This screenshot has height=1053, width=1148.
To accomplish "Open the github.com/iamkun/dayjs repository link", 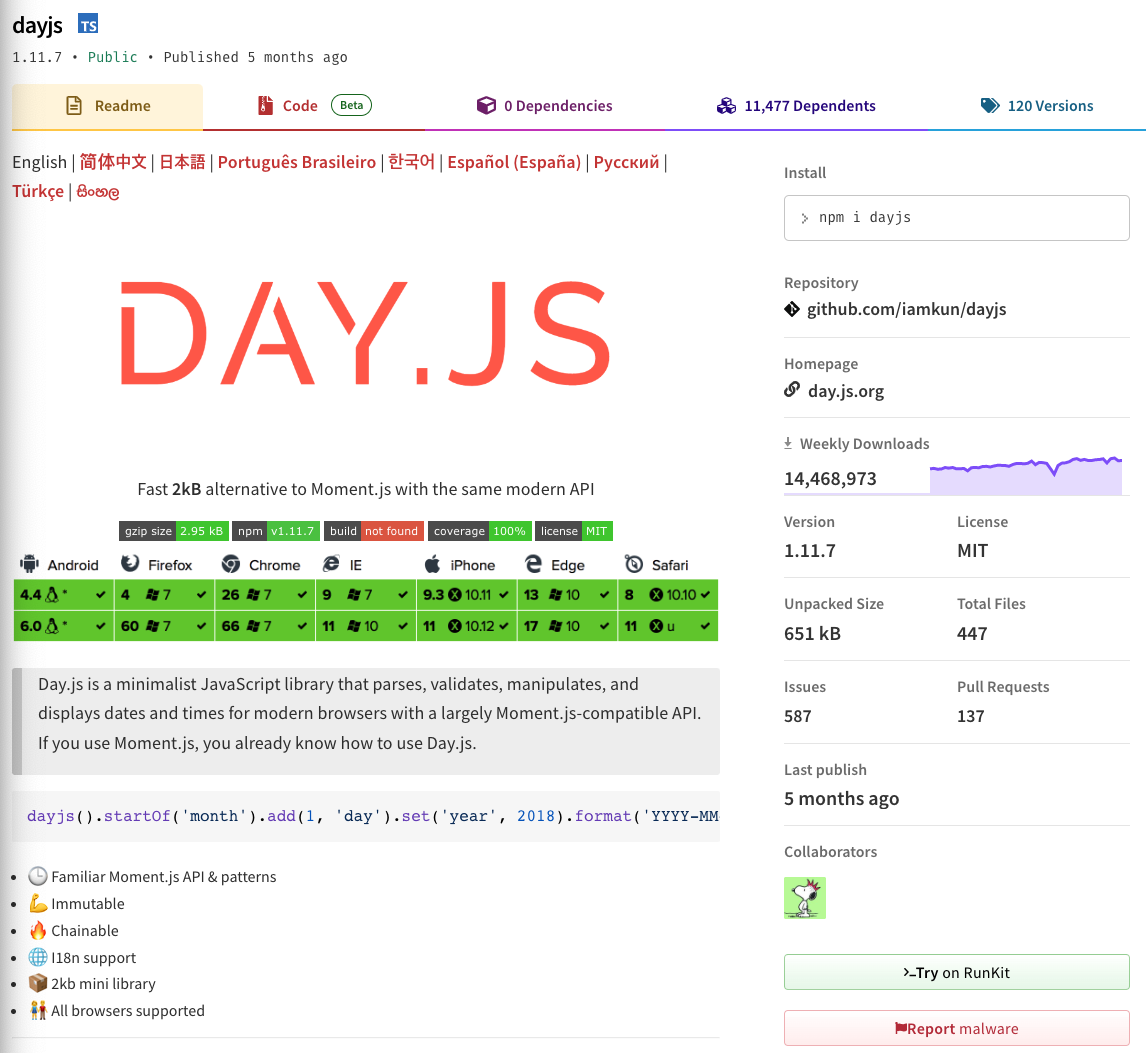I will point(906,309).
